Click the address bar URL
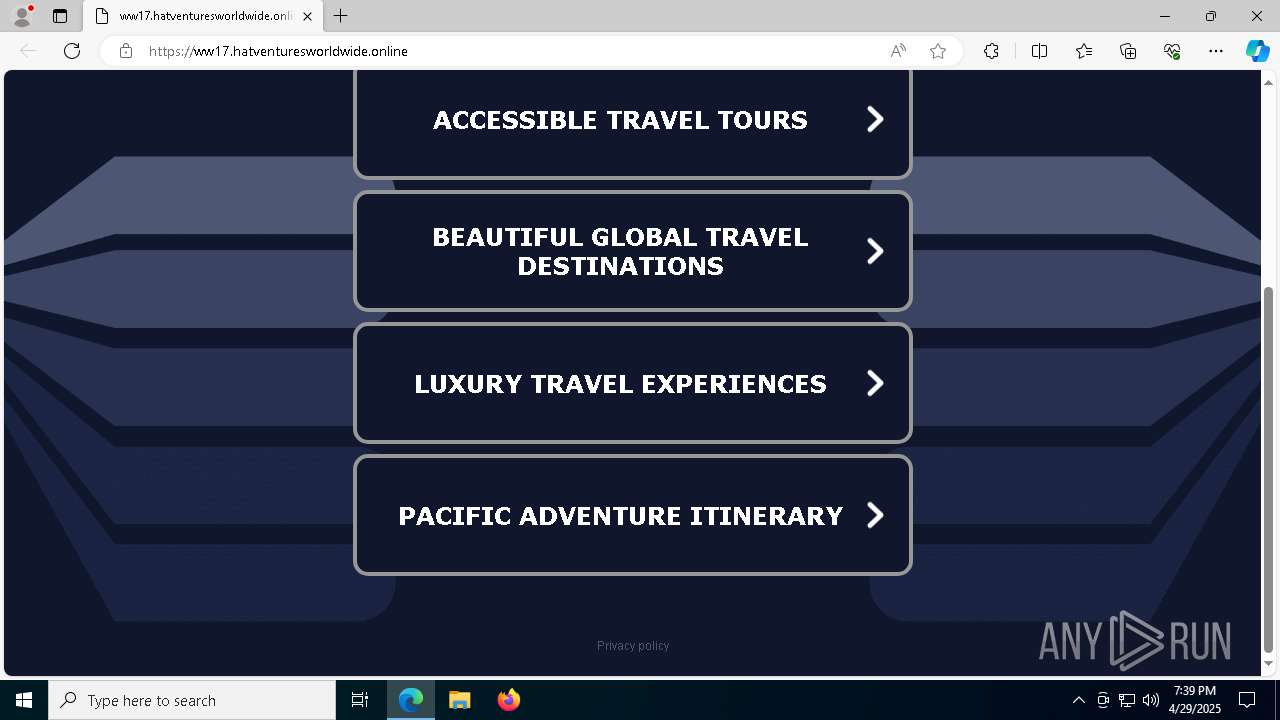 coord(278,51)
